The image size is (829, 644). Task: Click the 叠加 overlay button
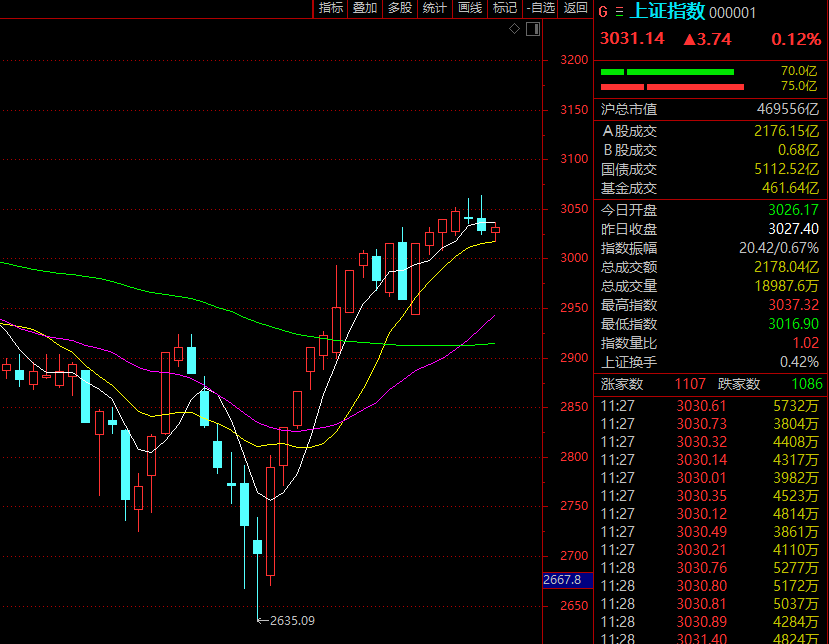365,8
